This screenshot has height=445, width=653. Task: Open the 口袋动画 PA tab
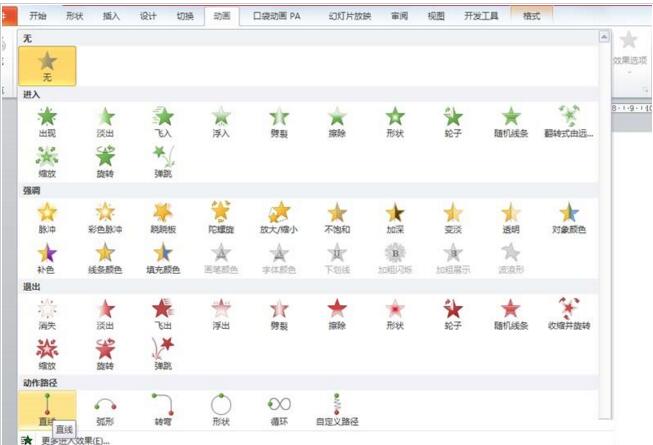[x=277, y=16]
